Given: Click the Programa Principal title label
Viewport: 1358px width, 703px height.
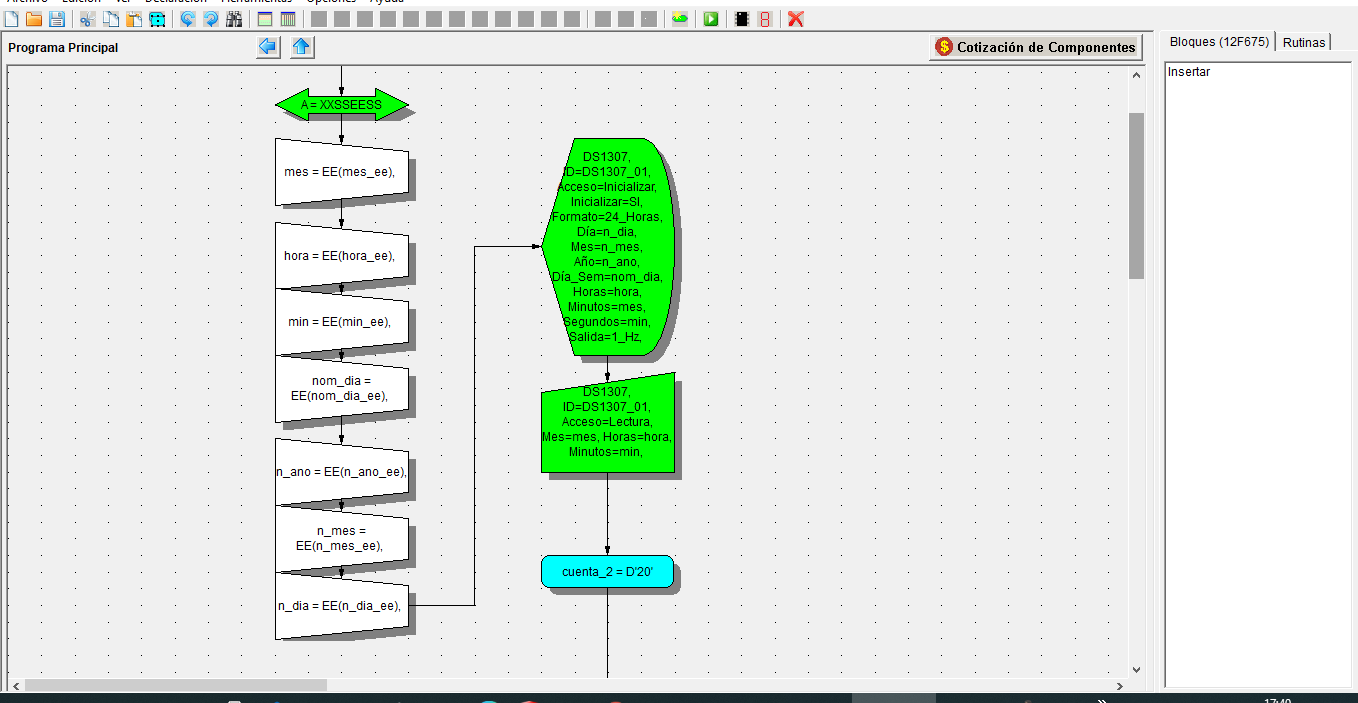Looking at the screenshot, I should tap(63, 48).
